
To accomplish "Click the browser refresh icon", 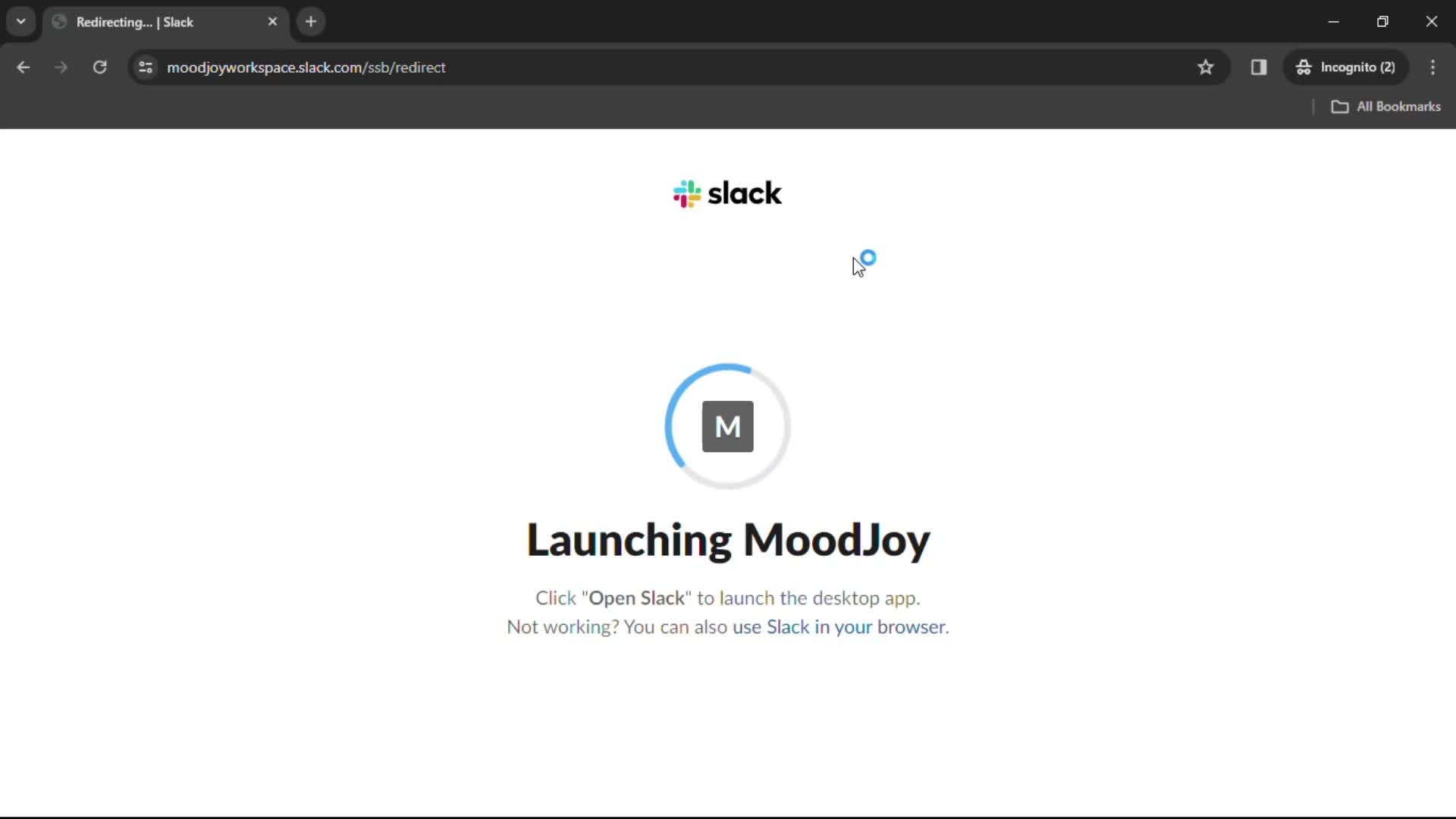I will (99, 67).
